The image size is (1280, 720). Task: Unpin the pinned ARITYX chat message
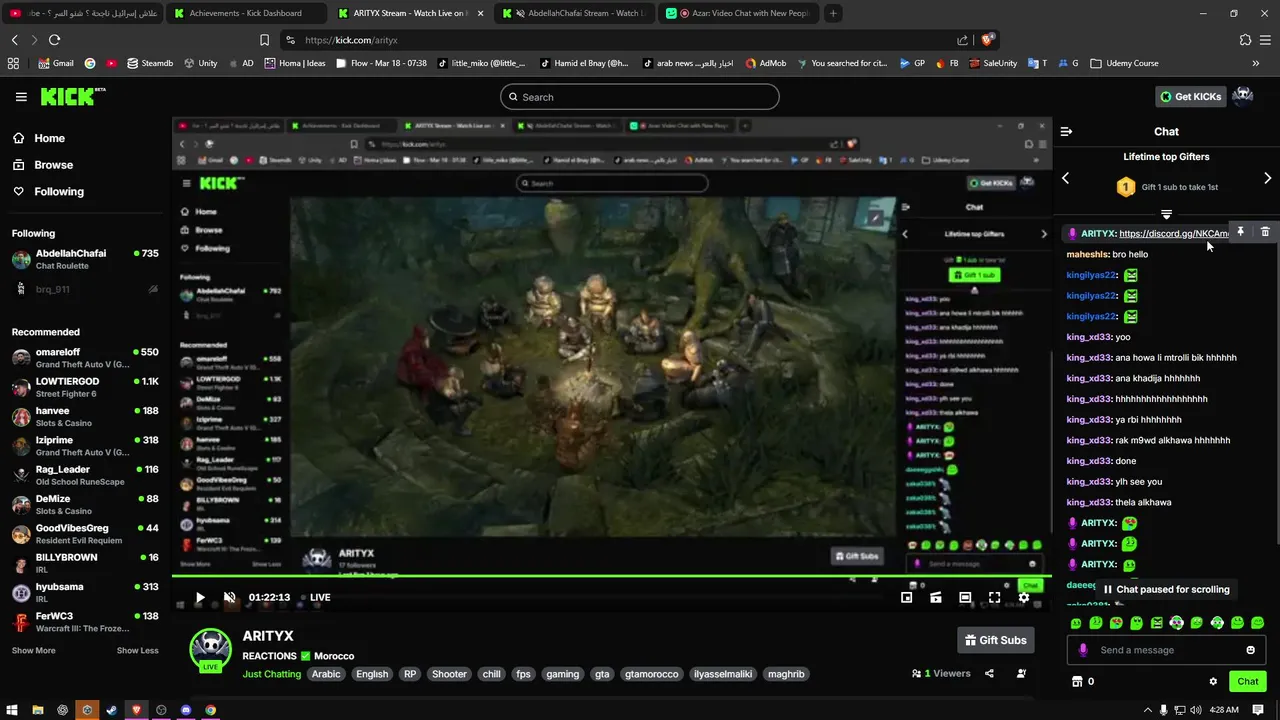tap(1240, 232)
